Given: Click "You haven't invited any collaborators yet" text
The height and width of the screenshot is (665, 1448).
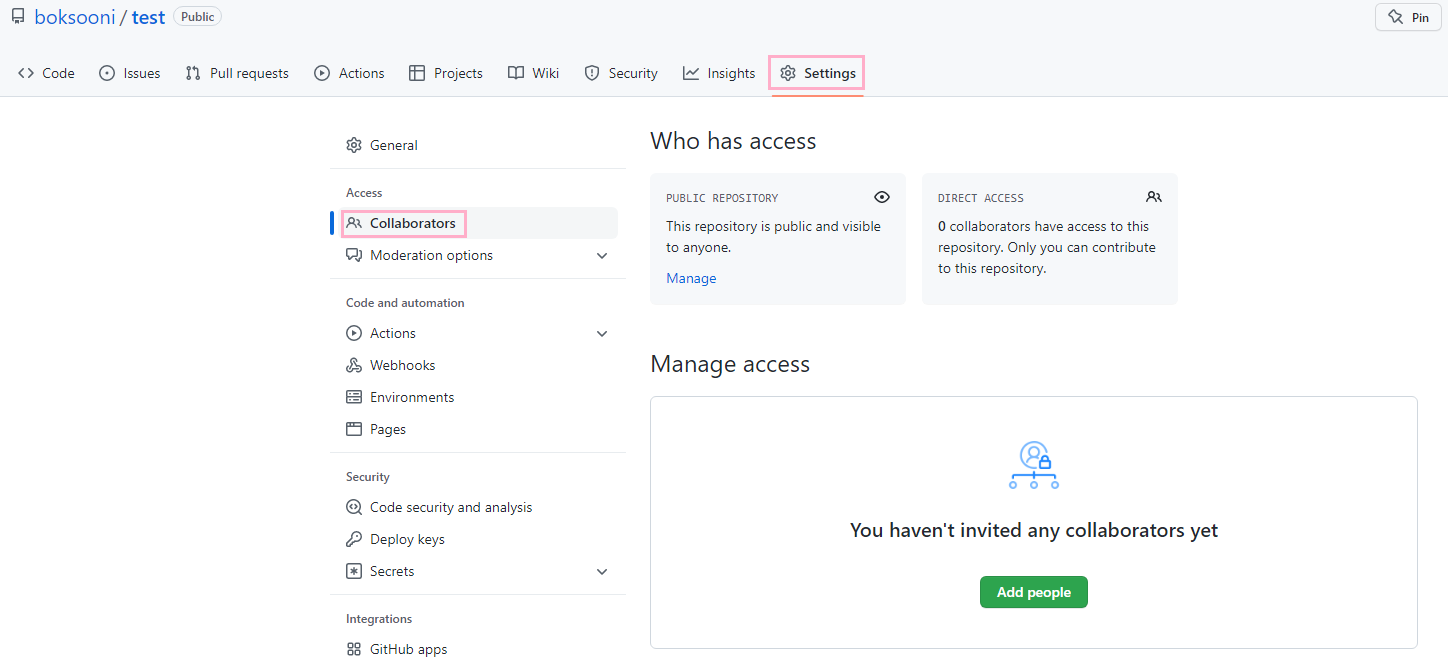Looking at the screenshot, I should [x=1034, y=530].
